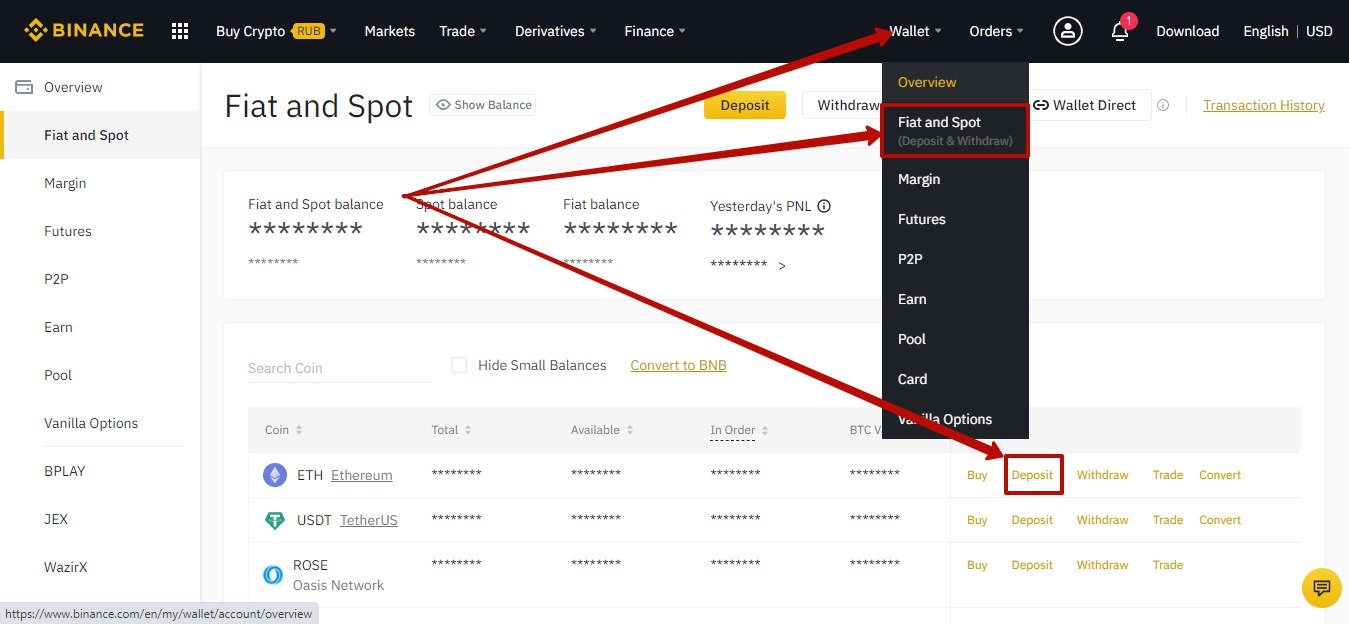This screenshot has width=1349, height=624.
Task: Click the info icon beside Wallet Direct
Action: pos(1163,105)
